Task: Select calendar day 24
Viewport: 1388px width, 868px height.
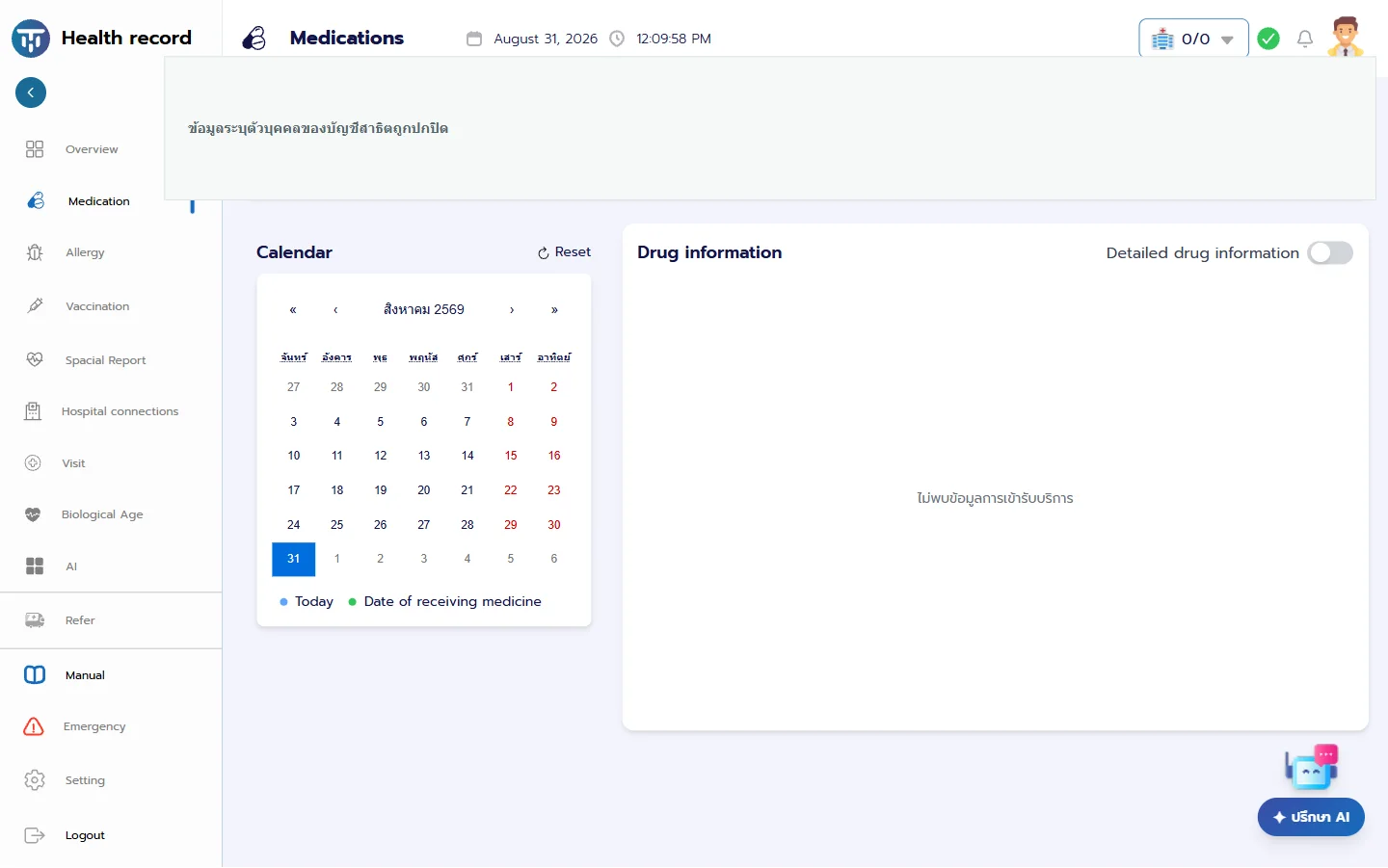Action: click(294, 525)
